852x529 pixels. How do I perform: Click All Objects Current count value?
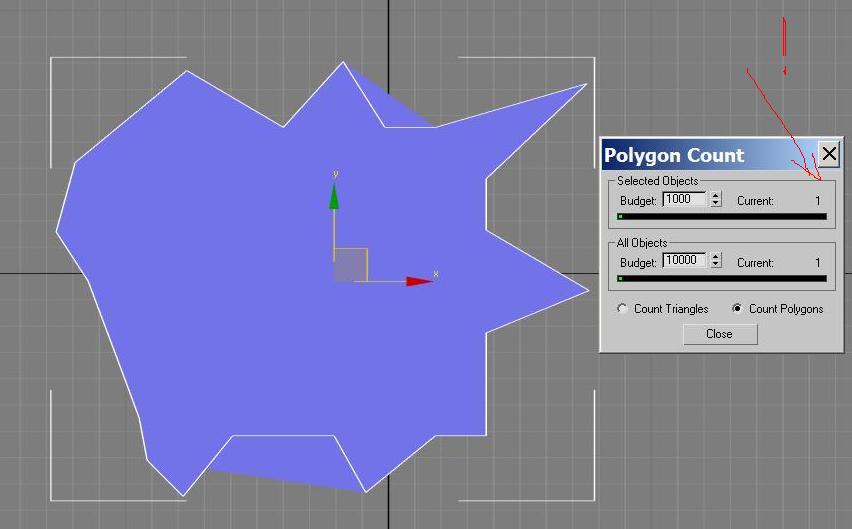[818, 263]
